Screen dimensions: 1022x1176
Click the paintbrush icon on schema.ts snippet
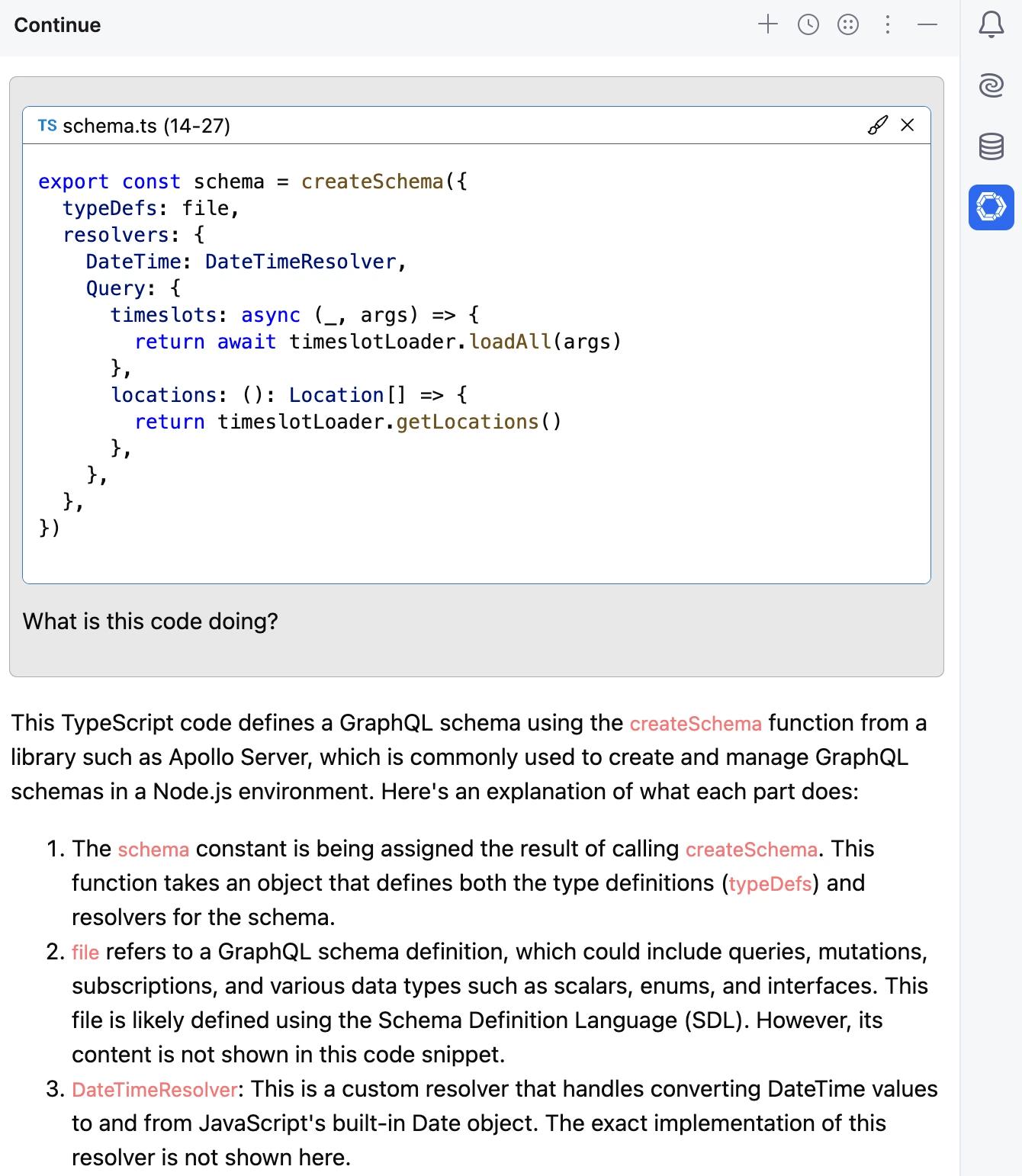877,125
